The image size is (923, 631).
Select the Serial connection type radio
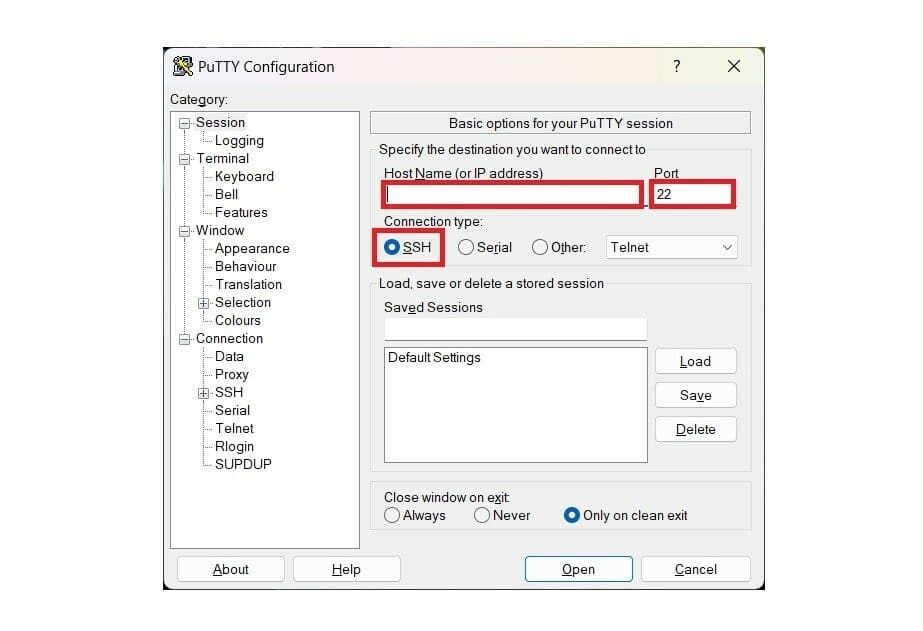[466, 247]
